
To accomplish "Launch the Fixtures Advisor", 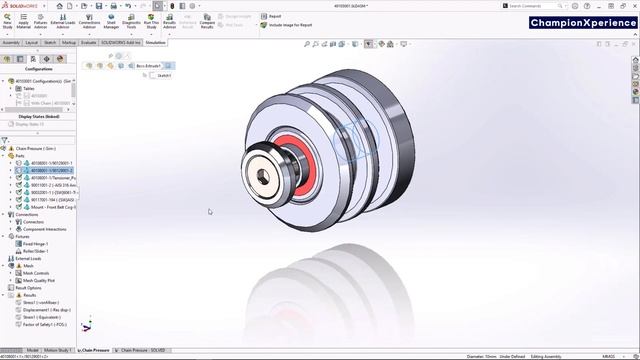I will (40, 21).
